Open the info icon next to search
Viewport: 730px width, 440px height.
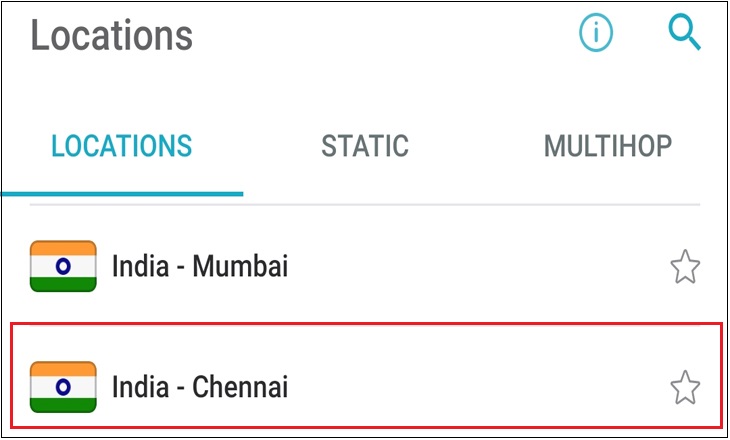[596, 33]
